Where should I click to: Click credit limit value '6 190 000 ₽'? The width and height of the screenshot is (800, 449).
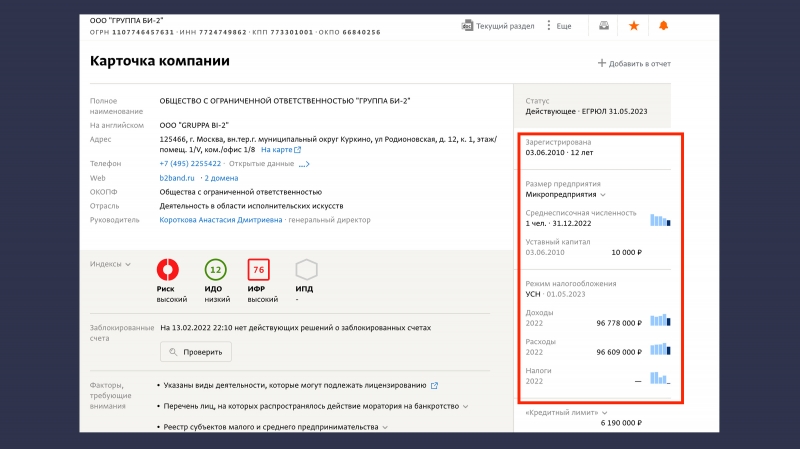point(621,423)
